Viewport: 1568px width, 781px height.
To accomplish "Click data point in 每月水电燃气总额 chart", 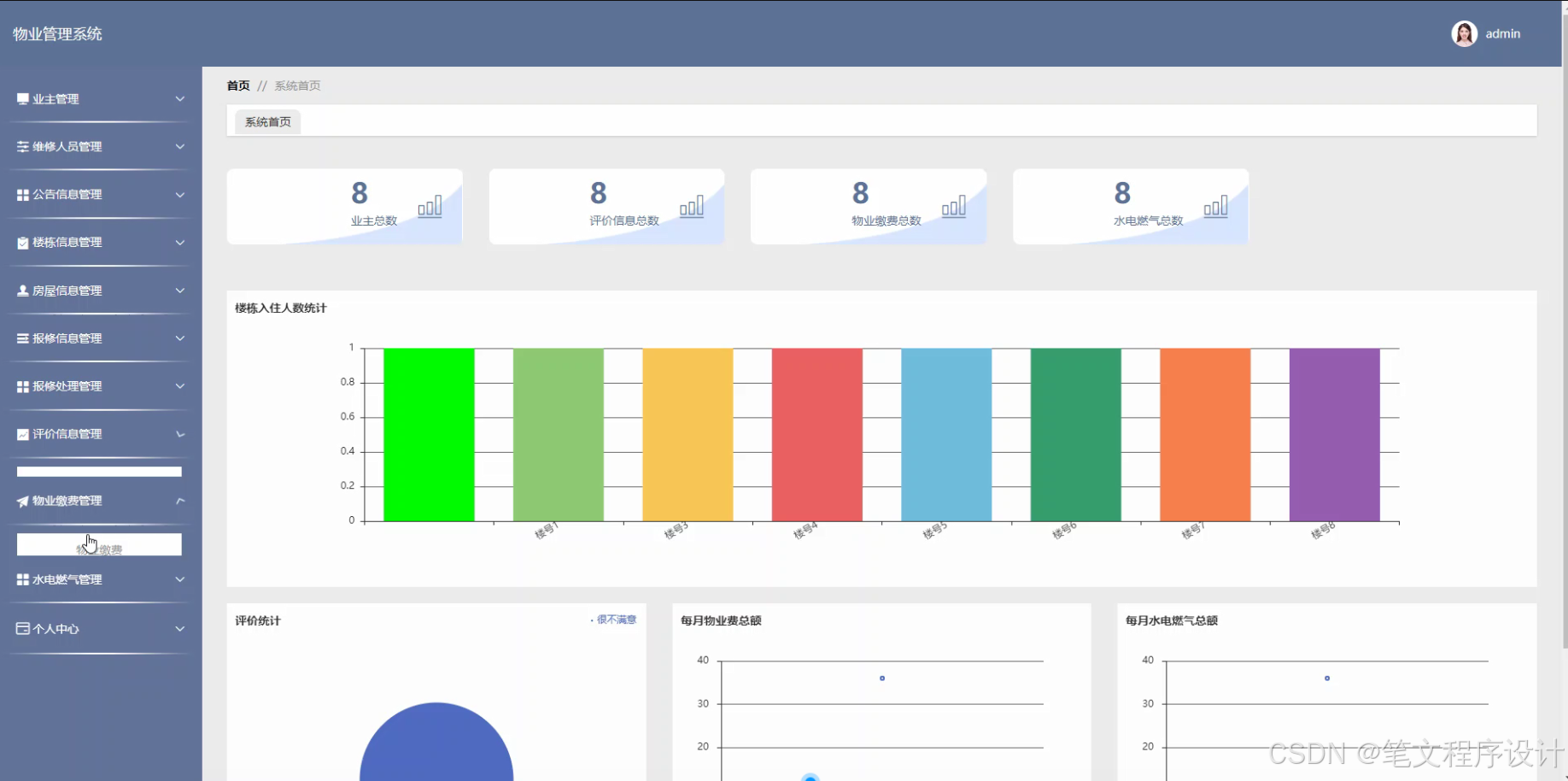I will (x=1327, y=678).
